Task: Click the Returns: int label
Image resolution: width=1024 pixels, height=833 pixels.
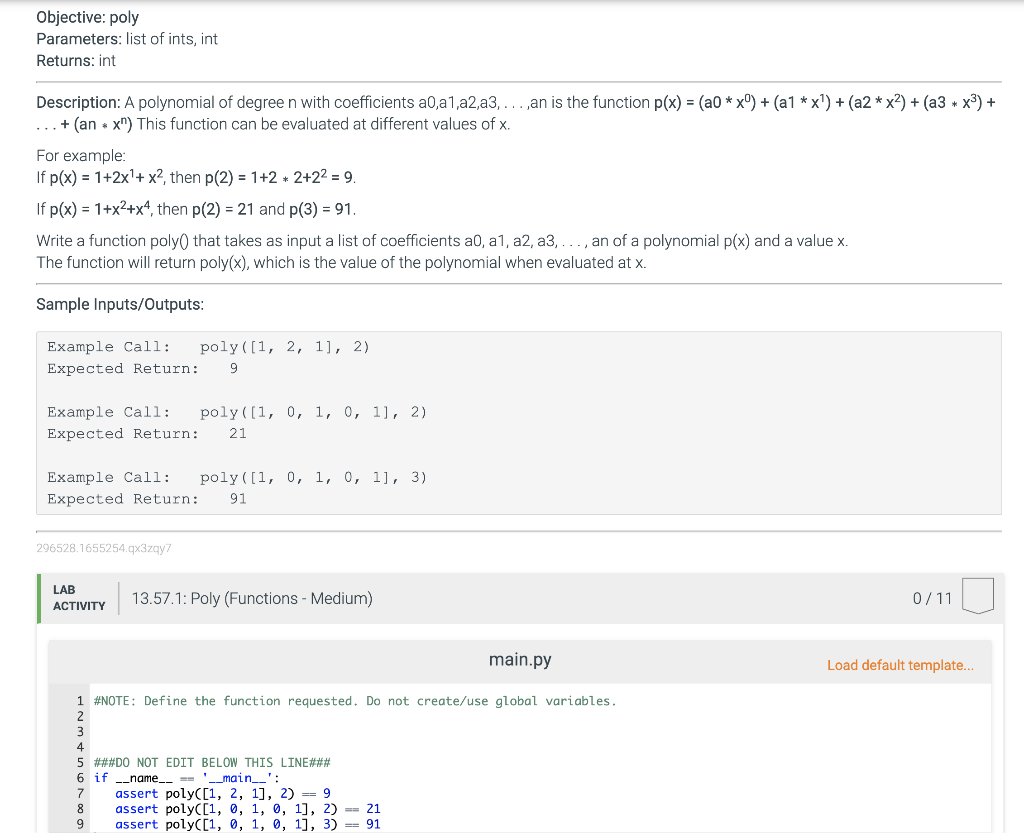Action: coord(75,60)
